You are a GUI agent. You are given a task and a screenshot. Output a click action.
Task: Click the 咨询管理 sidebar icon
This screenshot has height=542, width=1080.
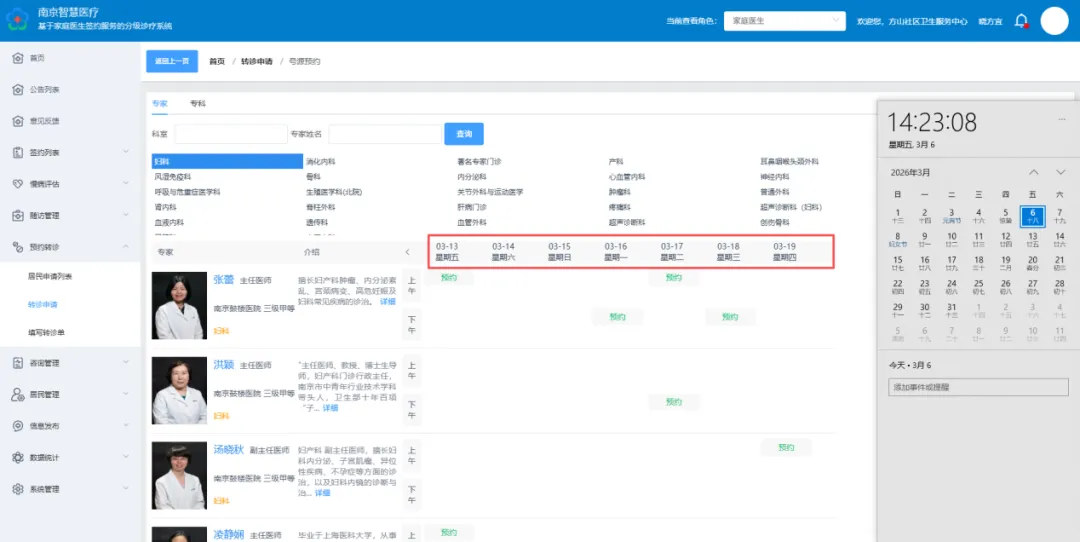click(19, 363)
